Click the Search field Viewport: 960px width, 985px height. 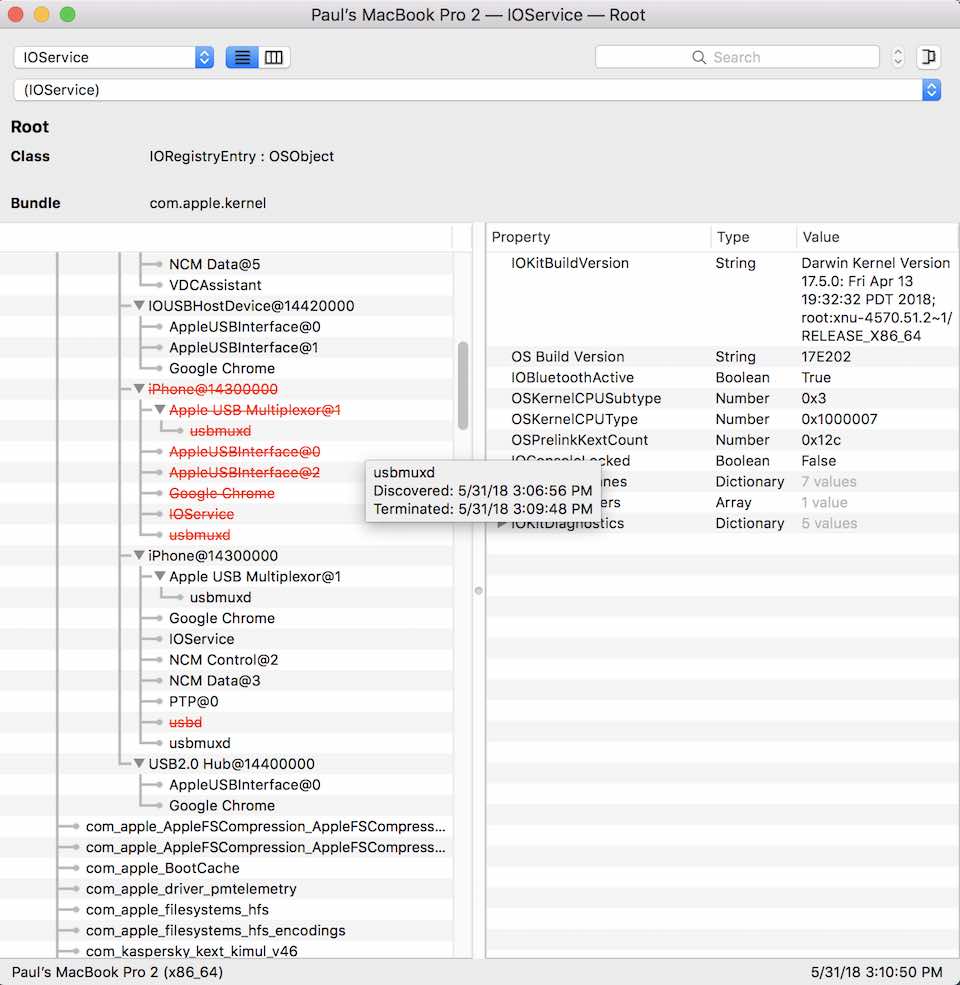pyautogui.click(x=737, y=57)
